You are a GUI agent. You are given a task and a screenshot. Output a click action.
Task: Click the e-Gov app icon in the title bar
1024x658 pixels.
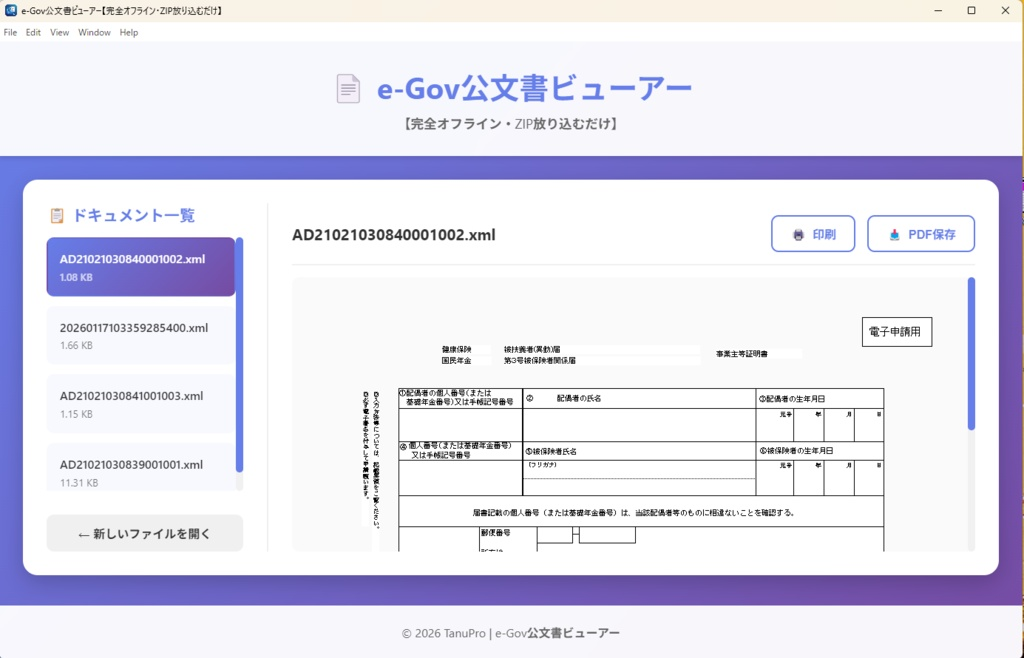10,10
